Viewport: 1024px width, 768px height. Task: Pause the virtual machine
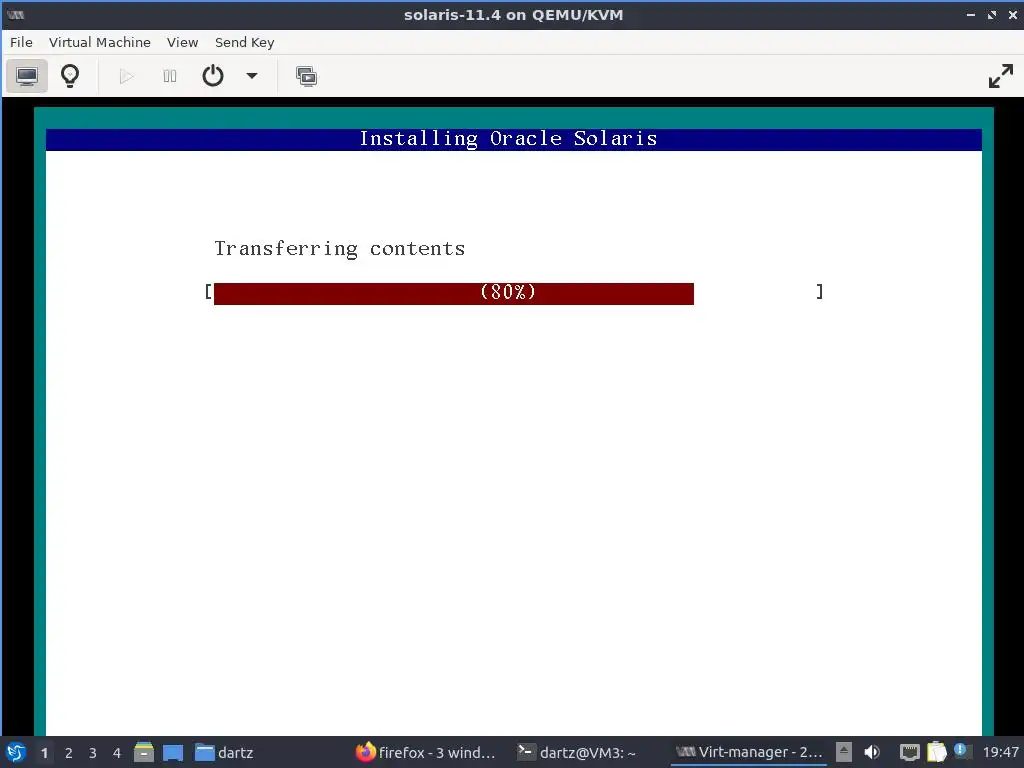point(170,76)
